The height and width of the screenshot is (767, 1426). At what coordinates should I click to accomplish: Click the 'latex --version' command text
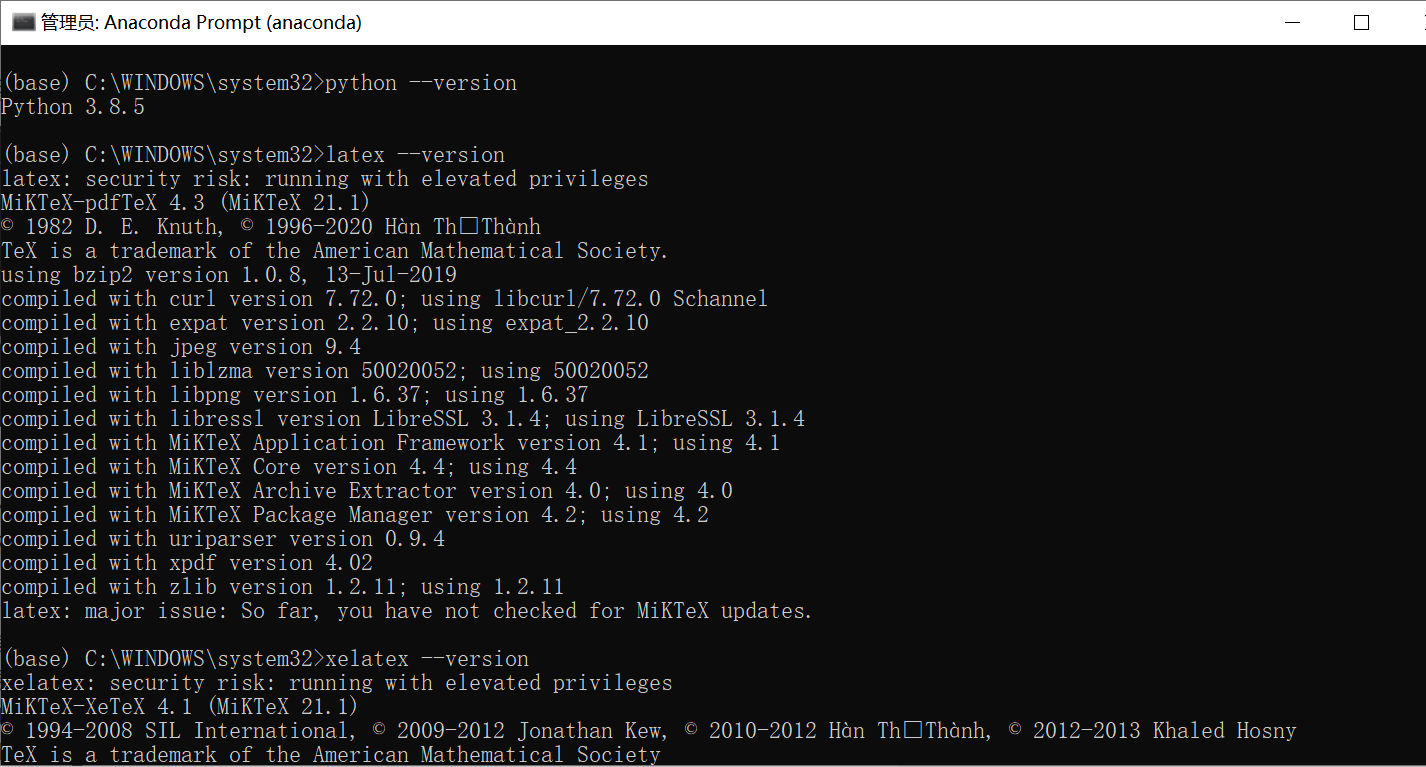click(415, 155)
